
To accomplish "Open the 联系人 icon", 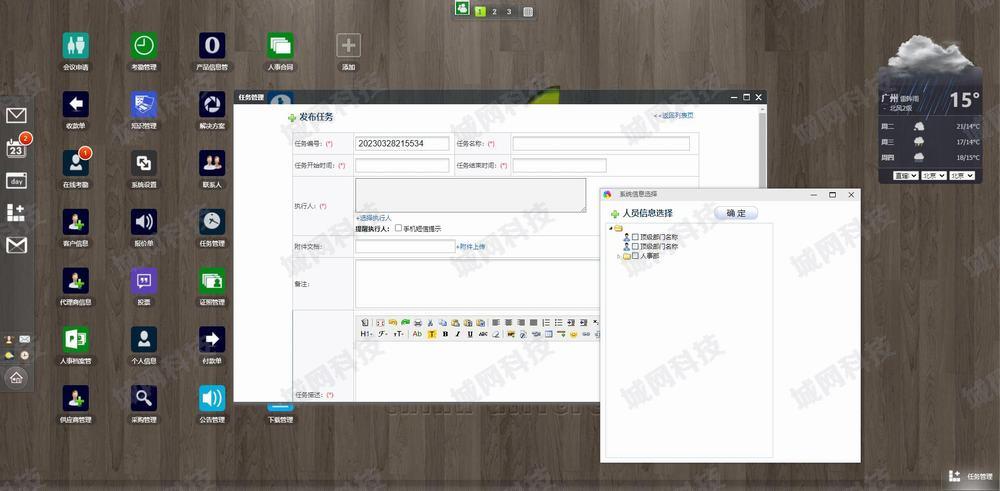I will tap(212, 163).
